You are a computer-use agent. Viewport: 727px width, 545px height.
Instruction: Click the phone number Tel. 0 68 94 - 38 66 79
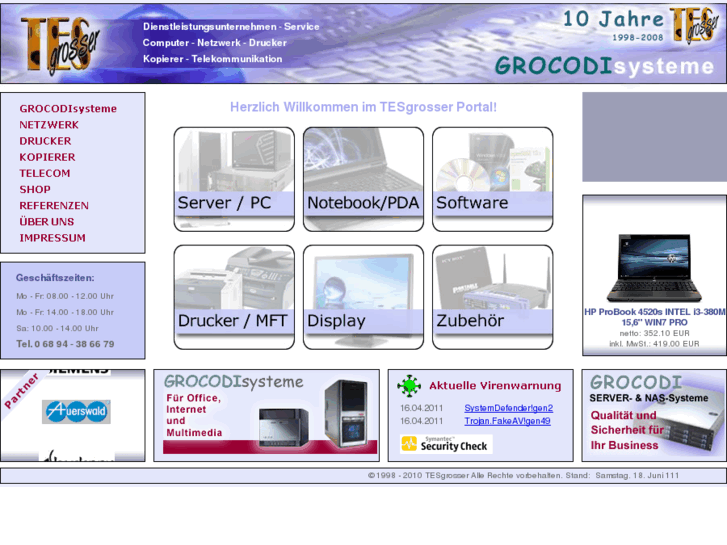click(65, 344)
